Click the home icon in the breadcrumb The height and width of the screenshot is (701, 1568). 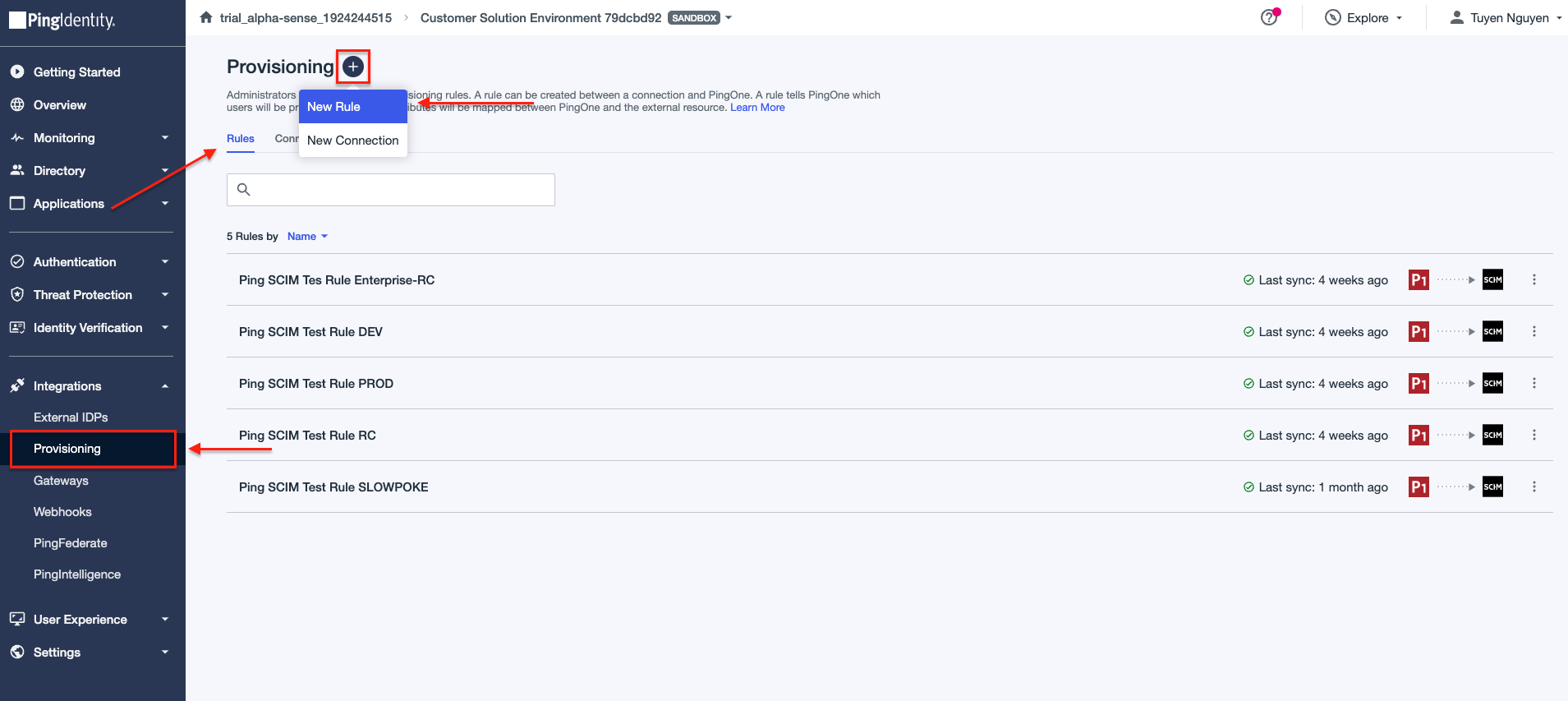pos(206,17)
